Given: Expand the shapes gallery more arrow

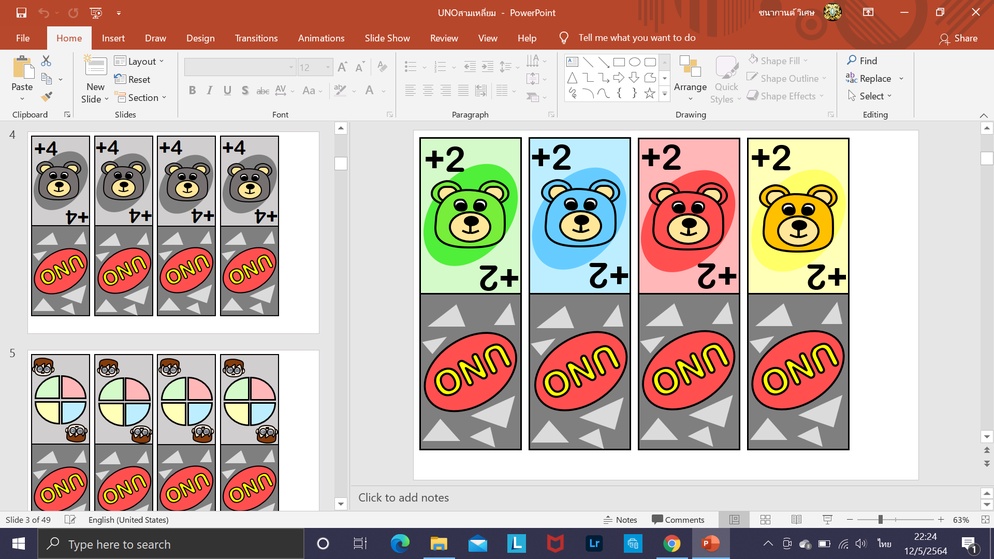Looking at the screenshot, I should (664, 94).
